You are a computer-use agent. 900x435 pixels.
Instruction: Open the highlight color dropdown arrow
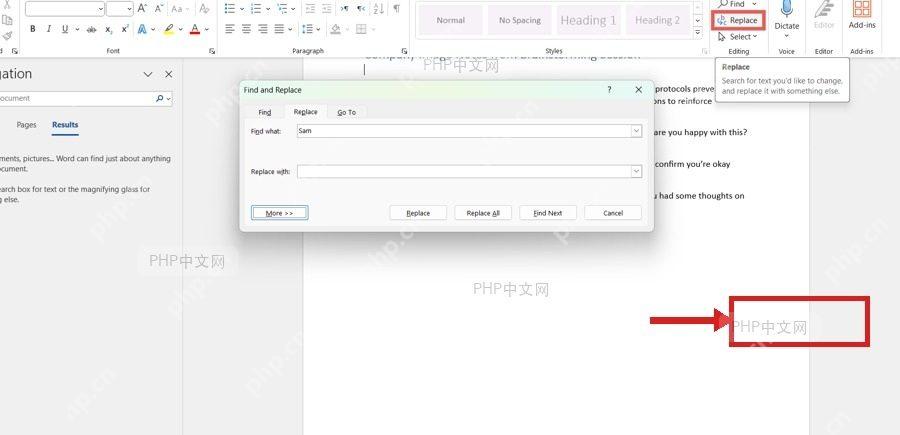(x=180, y=29)
